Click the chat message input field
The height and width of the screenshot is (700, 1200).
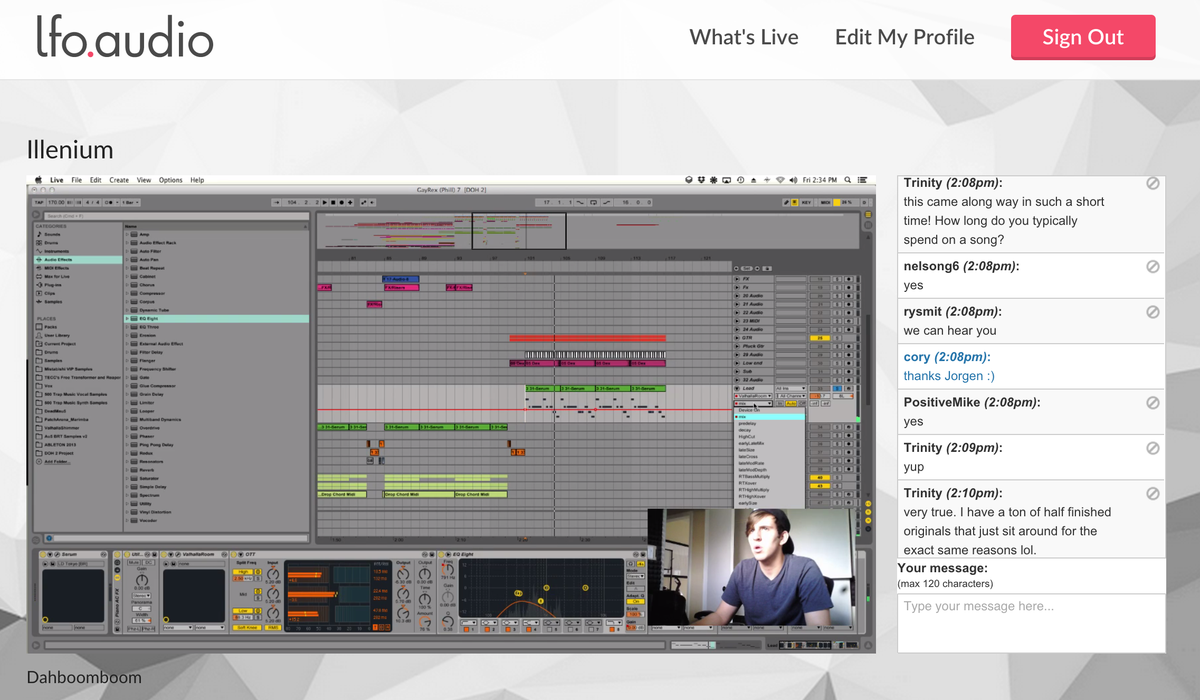point(1031,623)
